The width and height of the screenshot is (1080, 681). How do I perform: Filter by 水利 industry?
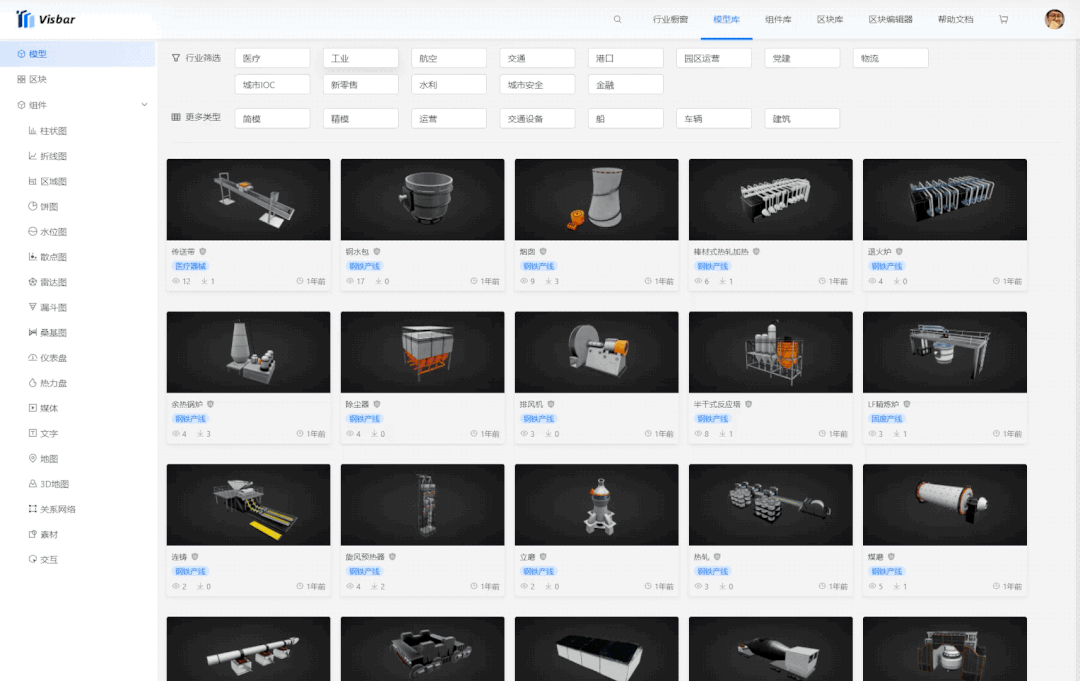(448, 85)
